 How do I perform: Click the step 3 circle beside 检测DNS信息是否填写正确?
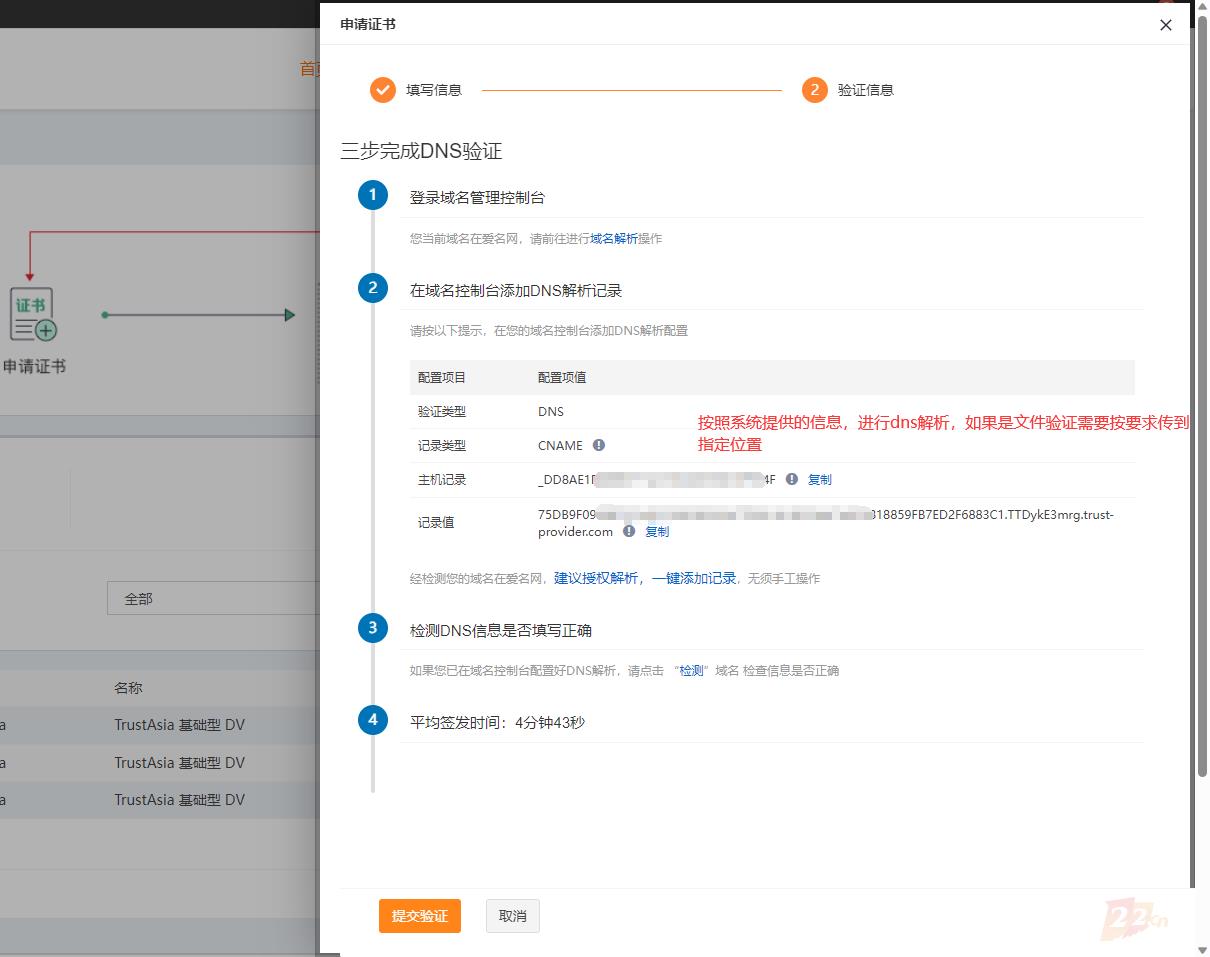click(372, 628)
